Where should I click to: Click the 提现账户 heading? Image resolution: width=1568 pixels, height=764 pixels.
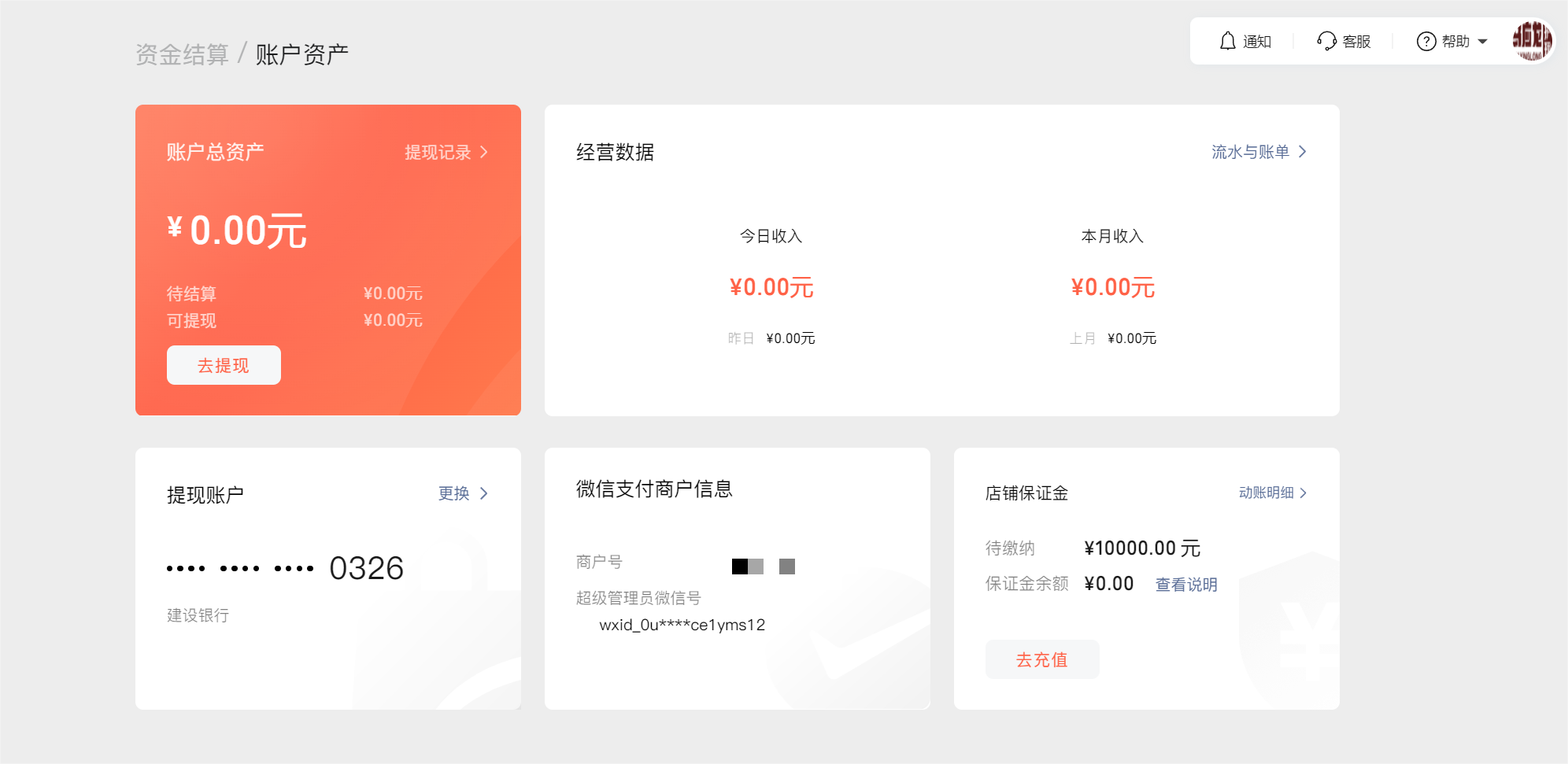pos(205,495)
